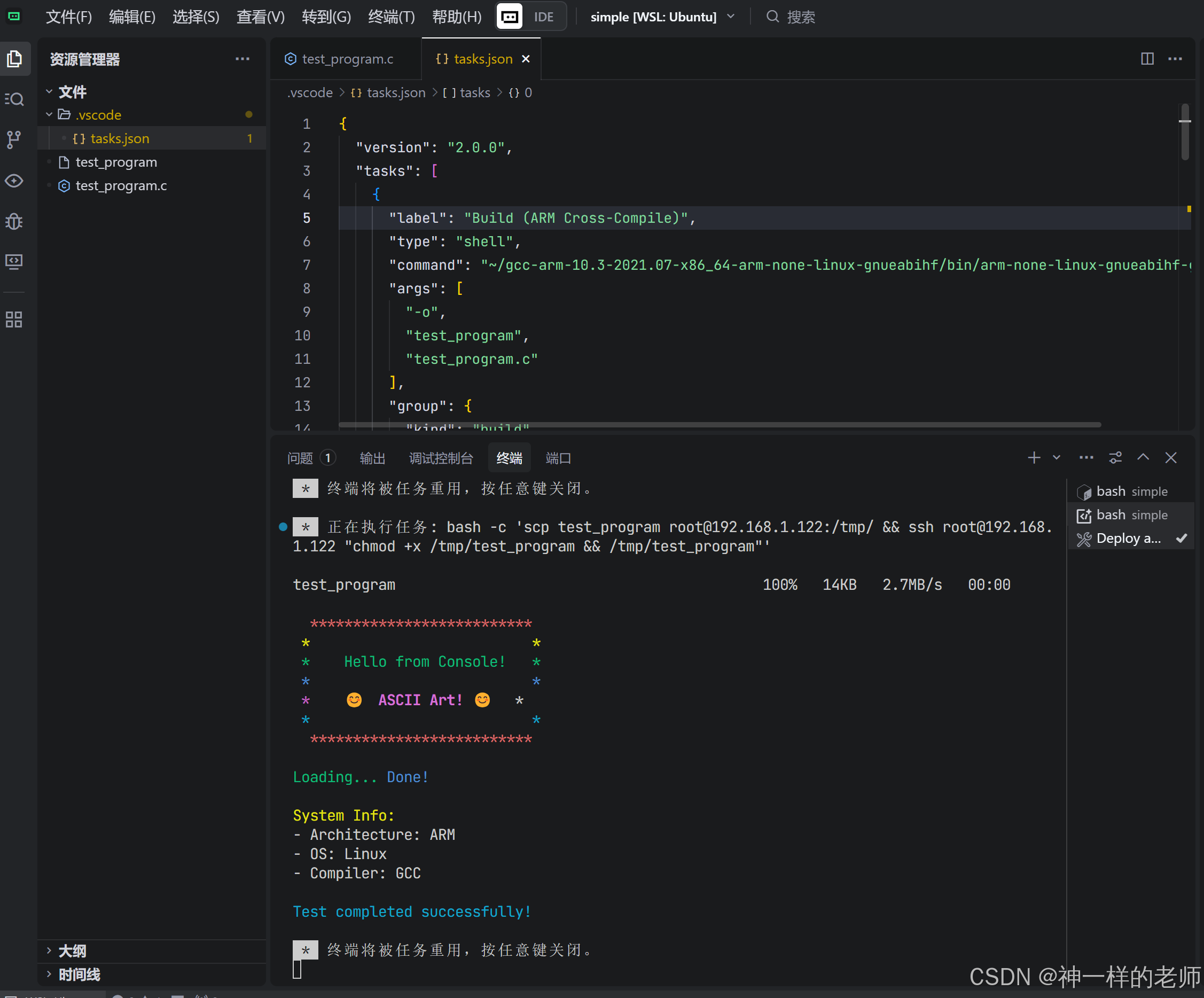The image size is (1204, 998).
Task: Click the new terminal plus icon
Action: coord(1034,458)
